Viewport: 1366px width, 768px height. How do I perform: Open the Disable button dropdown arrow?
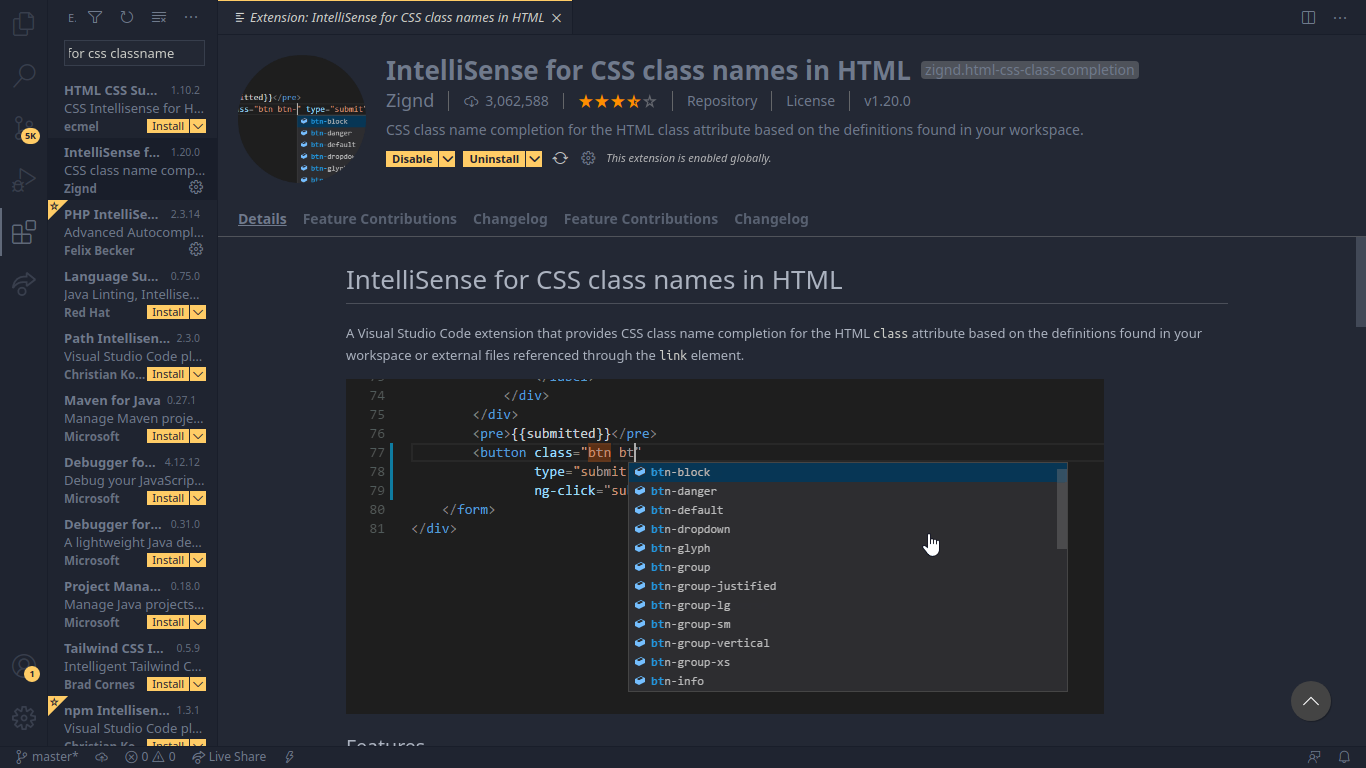(447, 159)
